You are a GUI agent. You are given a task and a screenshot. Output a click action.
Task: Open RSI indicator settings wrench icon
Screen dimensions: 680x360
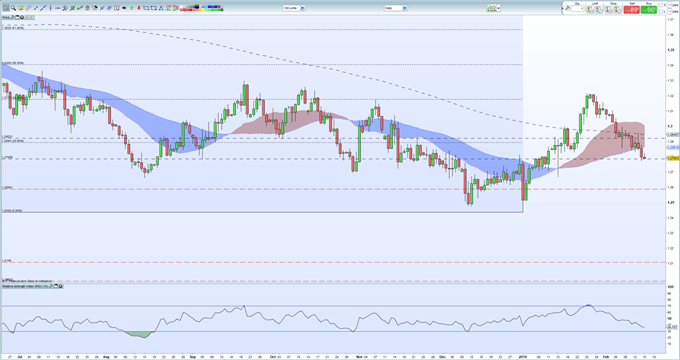(51, 286)
